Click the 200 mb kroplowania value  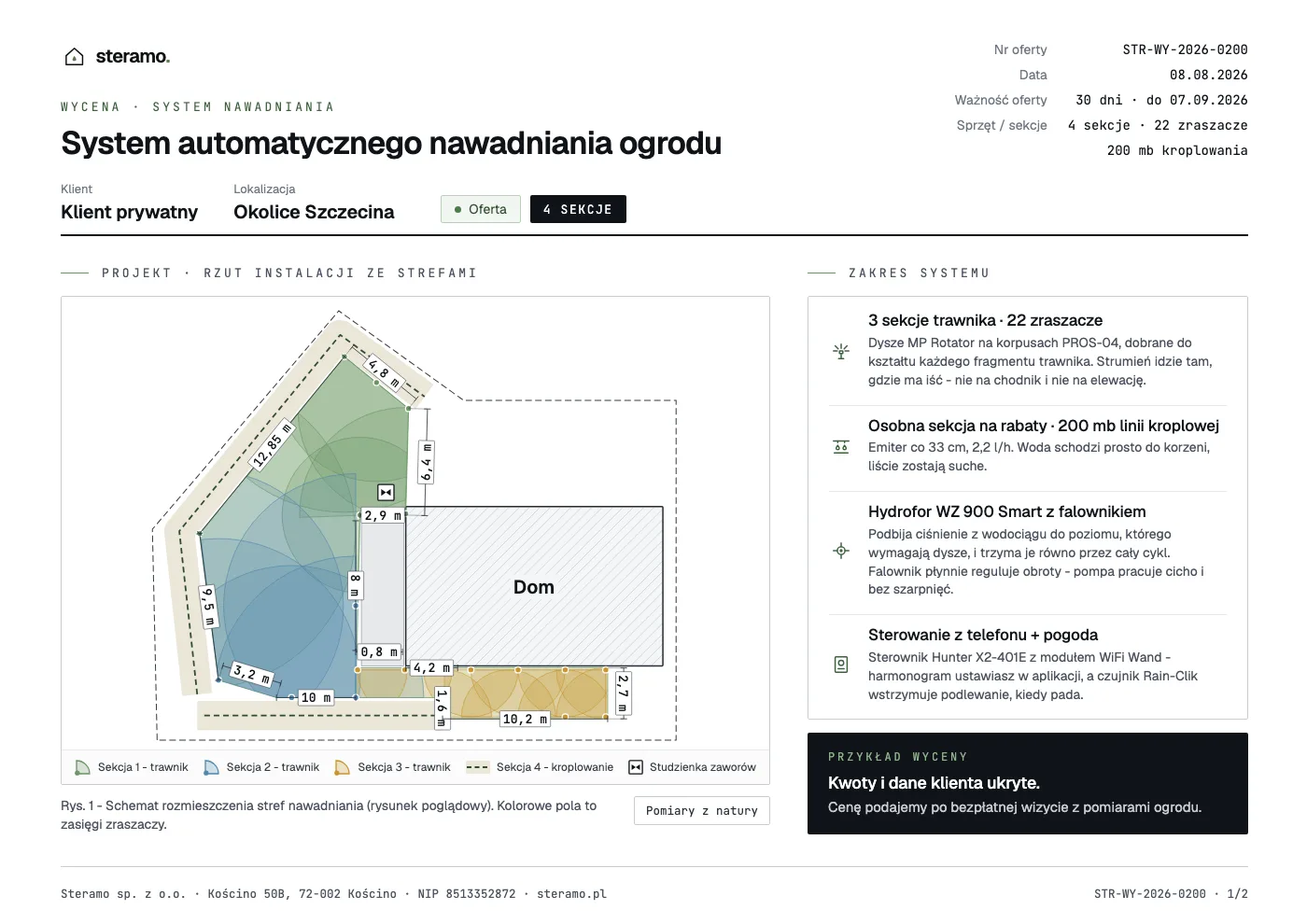coord(1177,150)
